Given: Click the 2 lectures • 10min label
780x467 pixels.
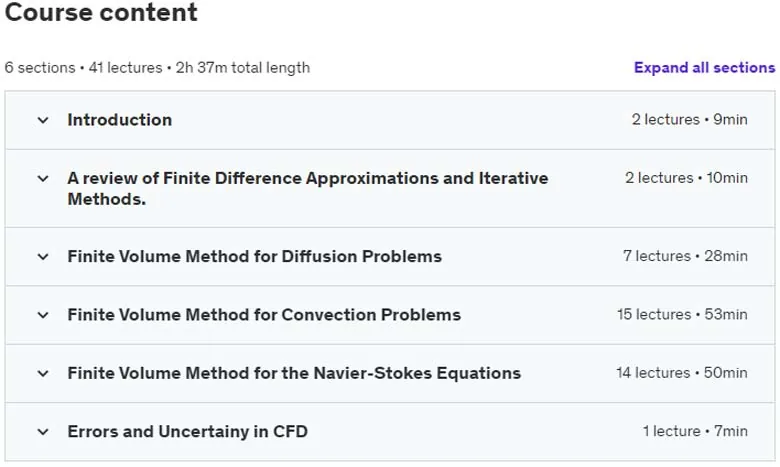Looking at the screenshot, I should (686, 178).
